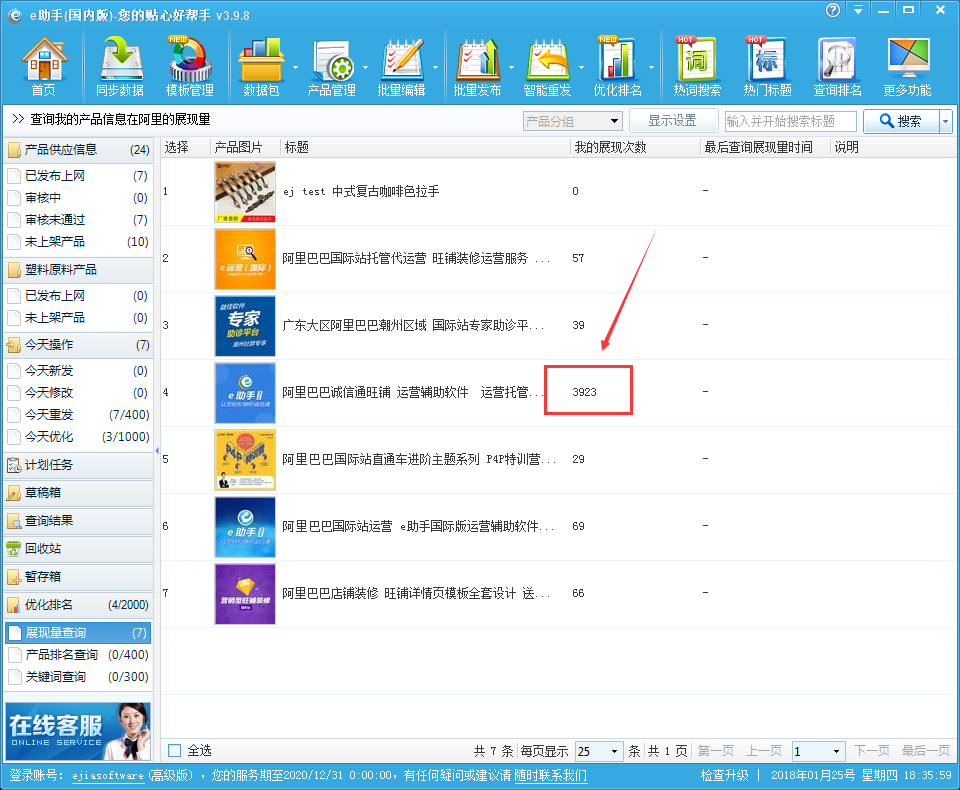Viewport: 960px width, 790px height.
Task: Select 今天修改 in sidebar
Action: point(78,393)
